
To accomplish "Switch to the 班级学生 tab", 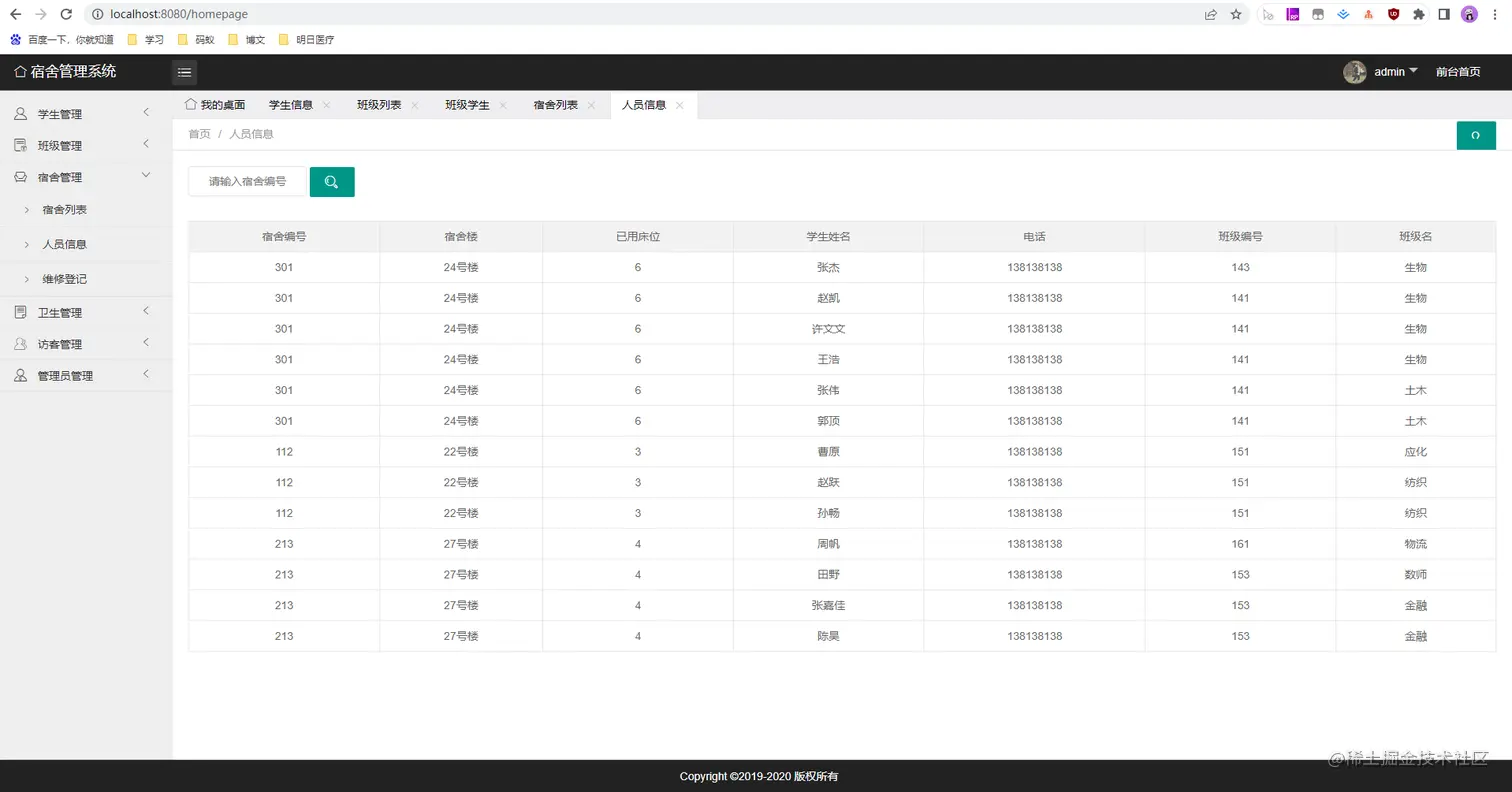I will tap(467, 105).
